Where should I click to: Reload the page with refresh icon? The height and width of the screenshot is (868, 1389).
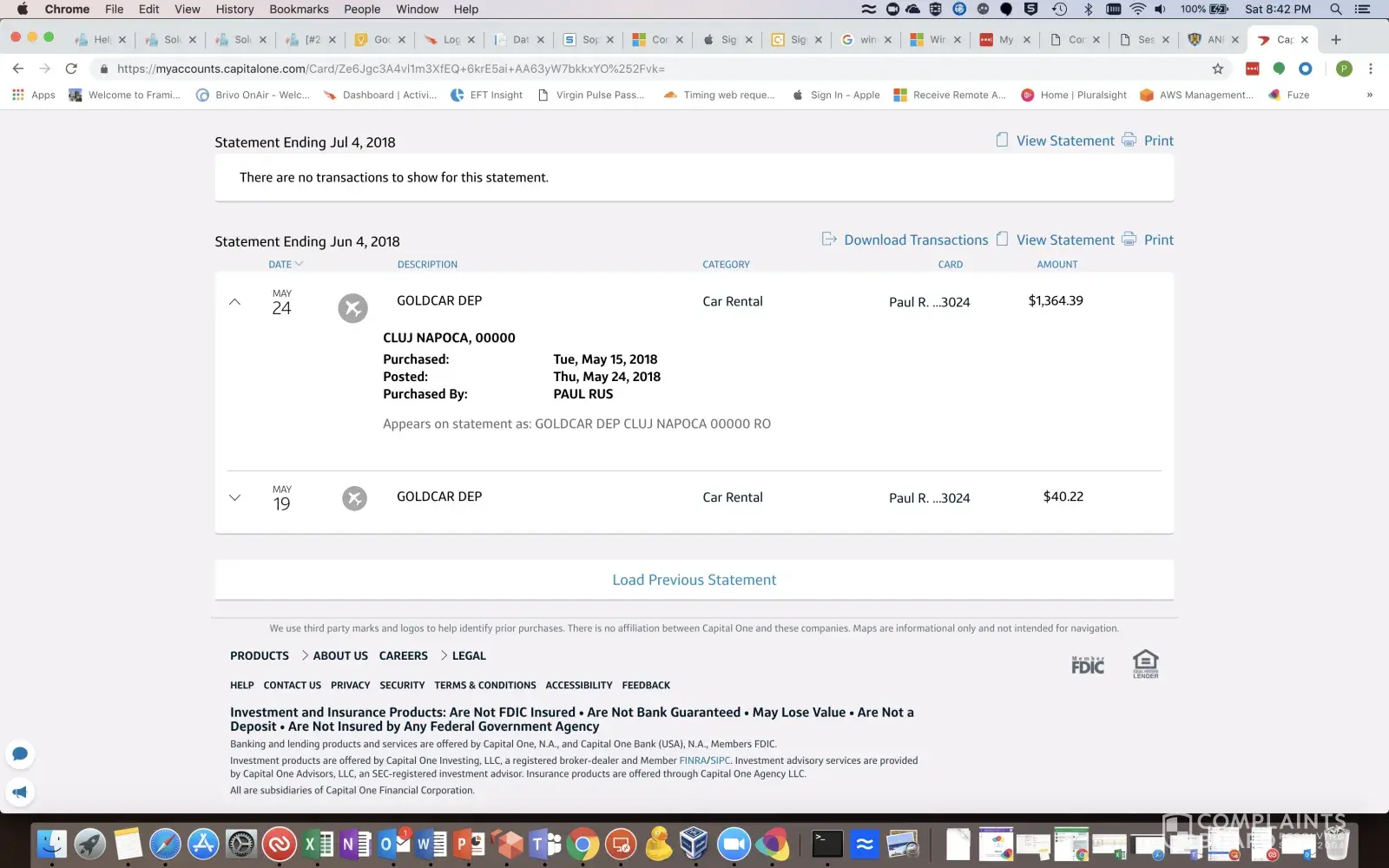[71, 69]
